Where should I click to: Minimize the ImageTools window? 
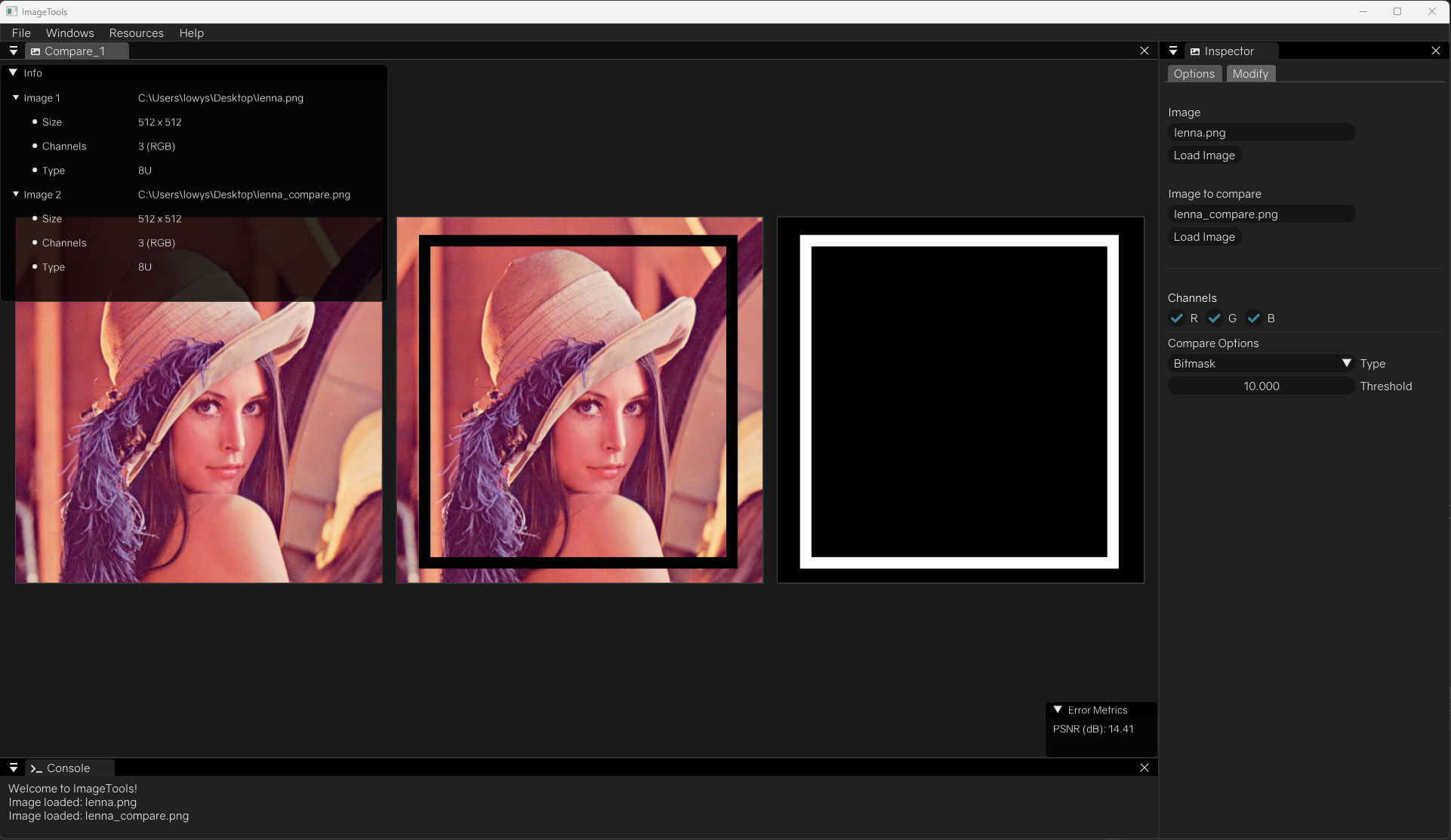(1363, 11)
